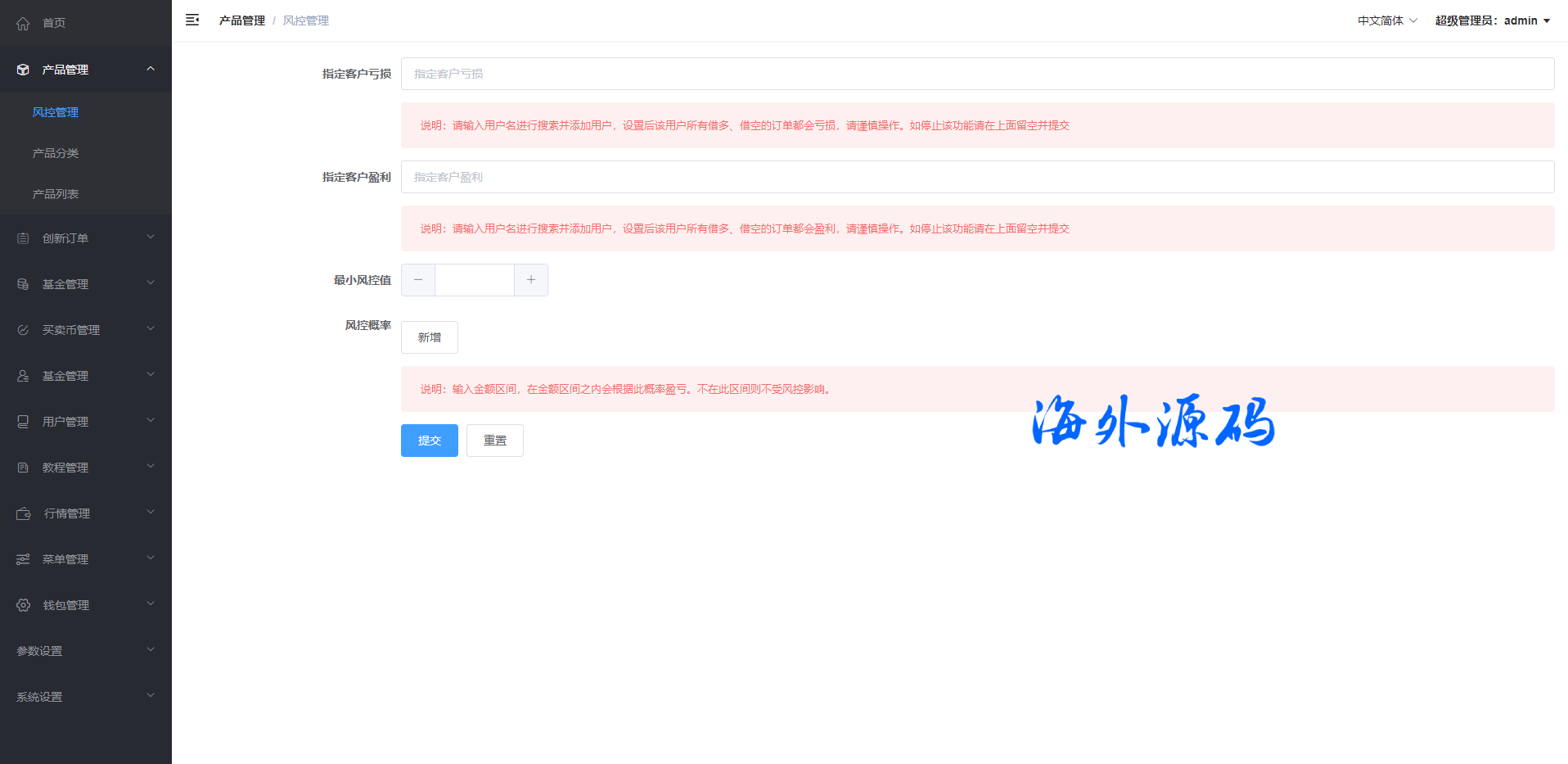Click the 用户管理 sidebar icon
The width and height of the screenshot is (1568, 764).
(23, 422)
